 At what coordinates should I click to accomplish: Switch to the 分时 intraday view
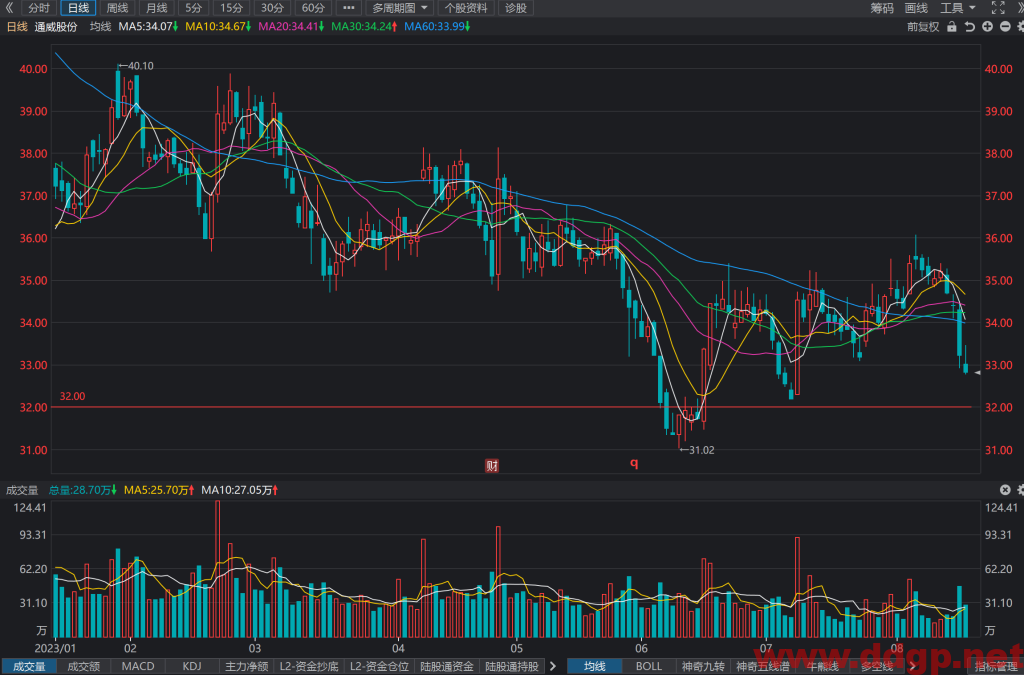pyautogui.click(x=39, y=8)
